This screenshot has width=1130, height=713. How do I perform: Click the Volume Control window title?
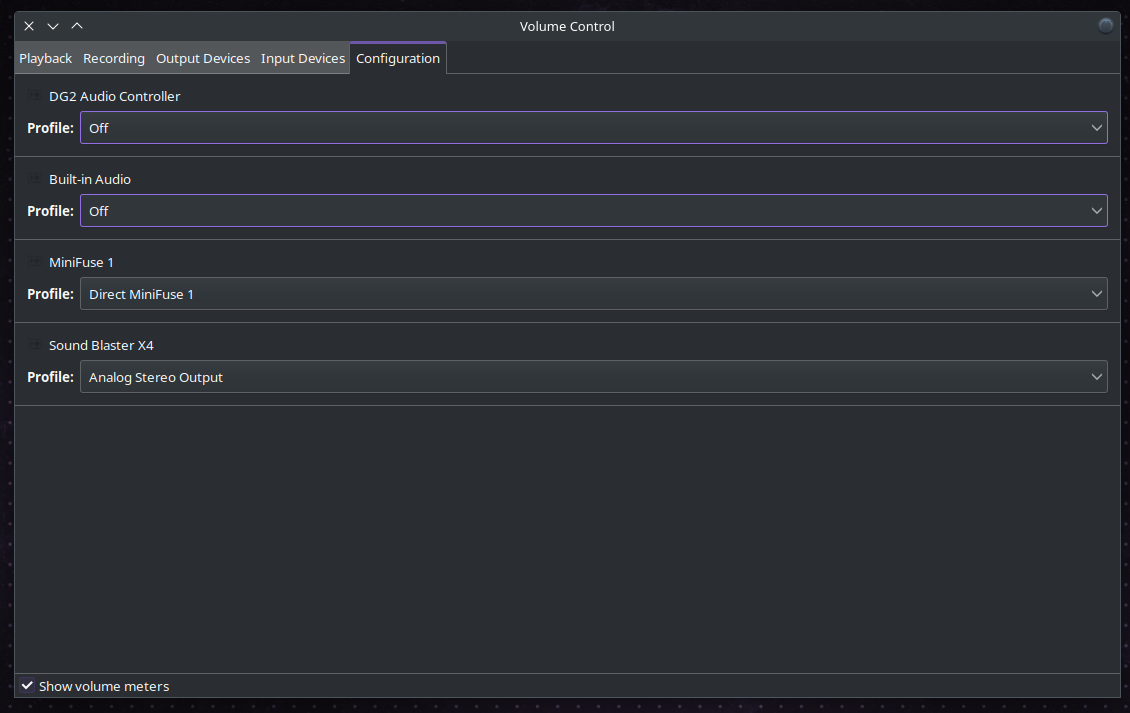567,26
